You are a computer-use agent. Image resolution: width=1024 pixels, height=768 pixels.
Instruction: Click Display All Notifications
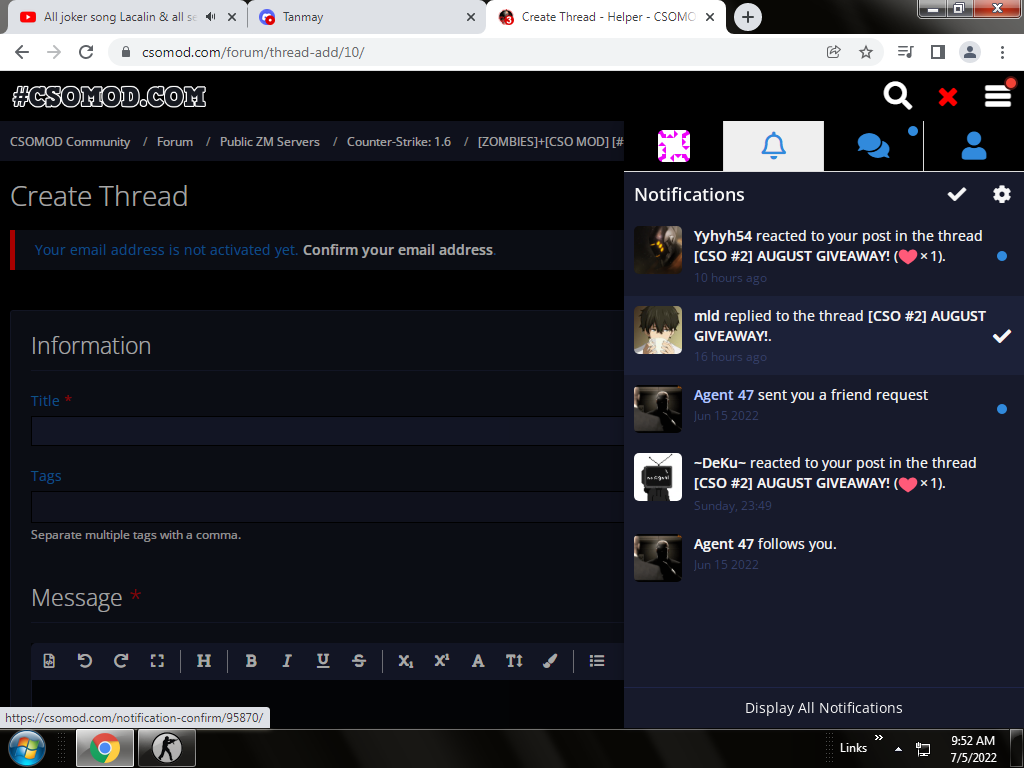(x=823, y=708)
